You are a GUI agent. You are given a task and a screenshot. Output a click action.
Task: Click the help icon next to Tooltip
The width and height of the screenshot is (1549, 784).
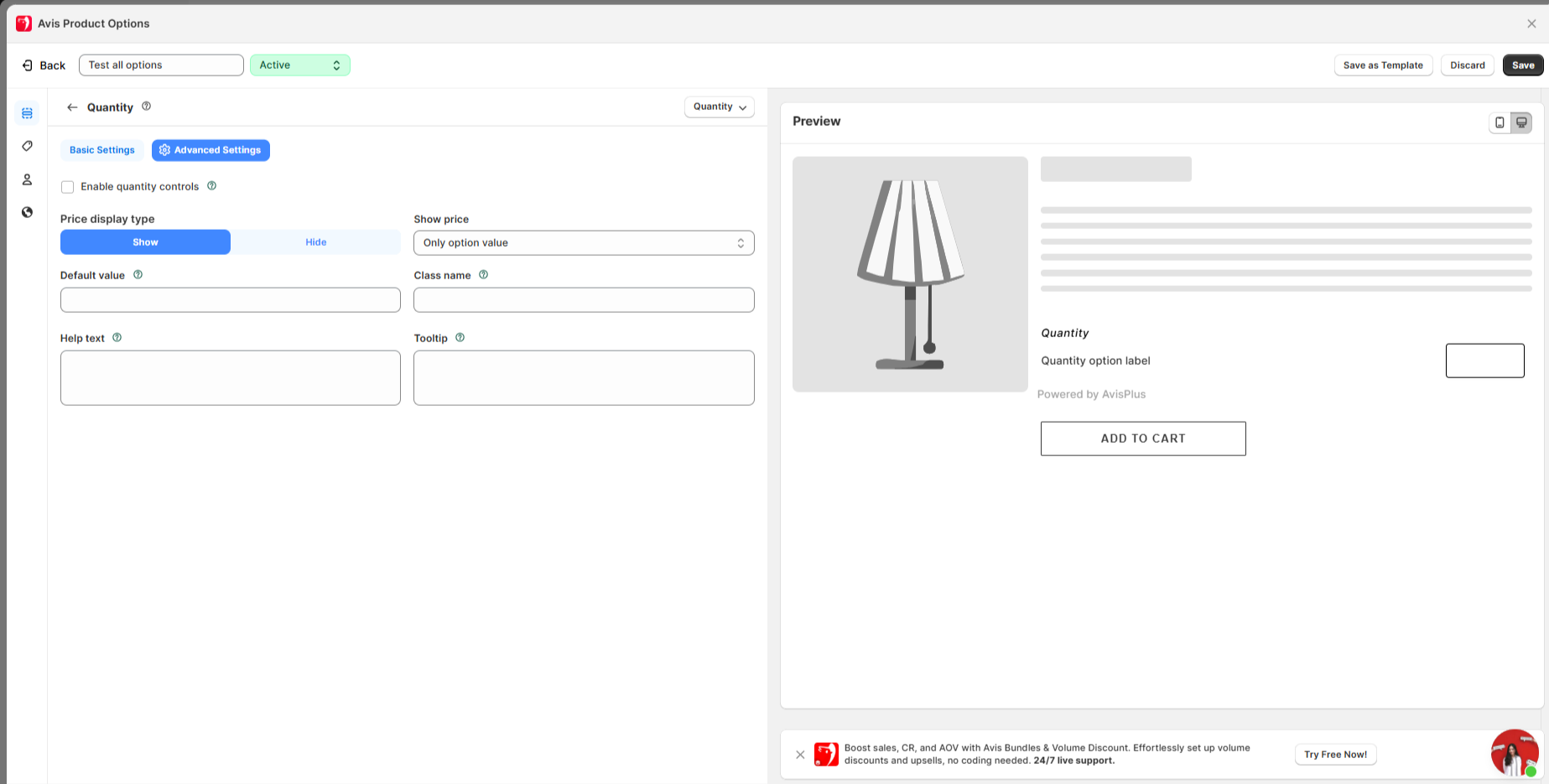tap(460, 338)
